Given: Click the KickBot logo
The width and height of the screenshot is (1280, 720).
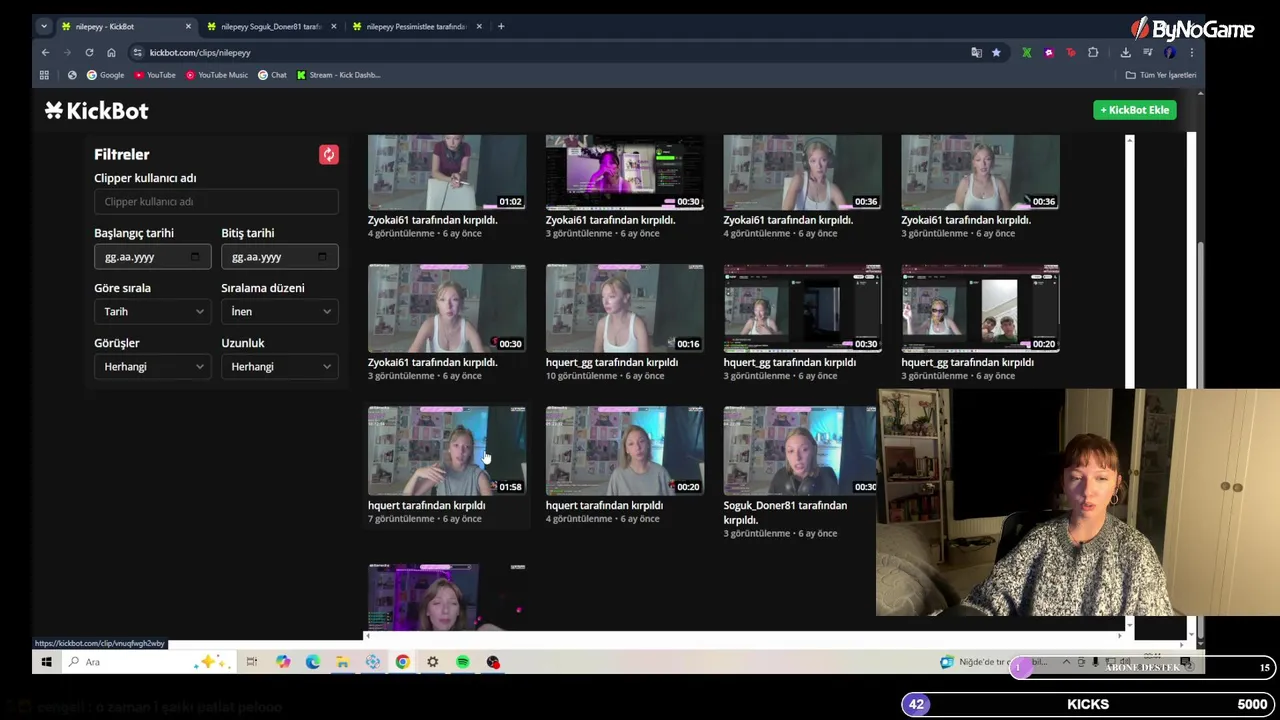Looking at the screenshot, I should pyautogui.click(x=96, y=111).
